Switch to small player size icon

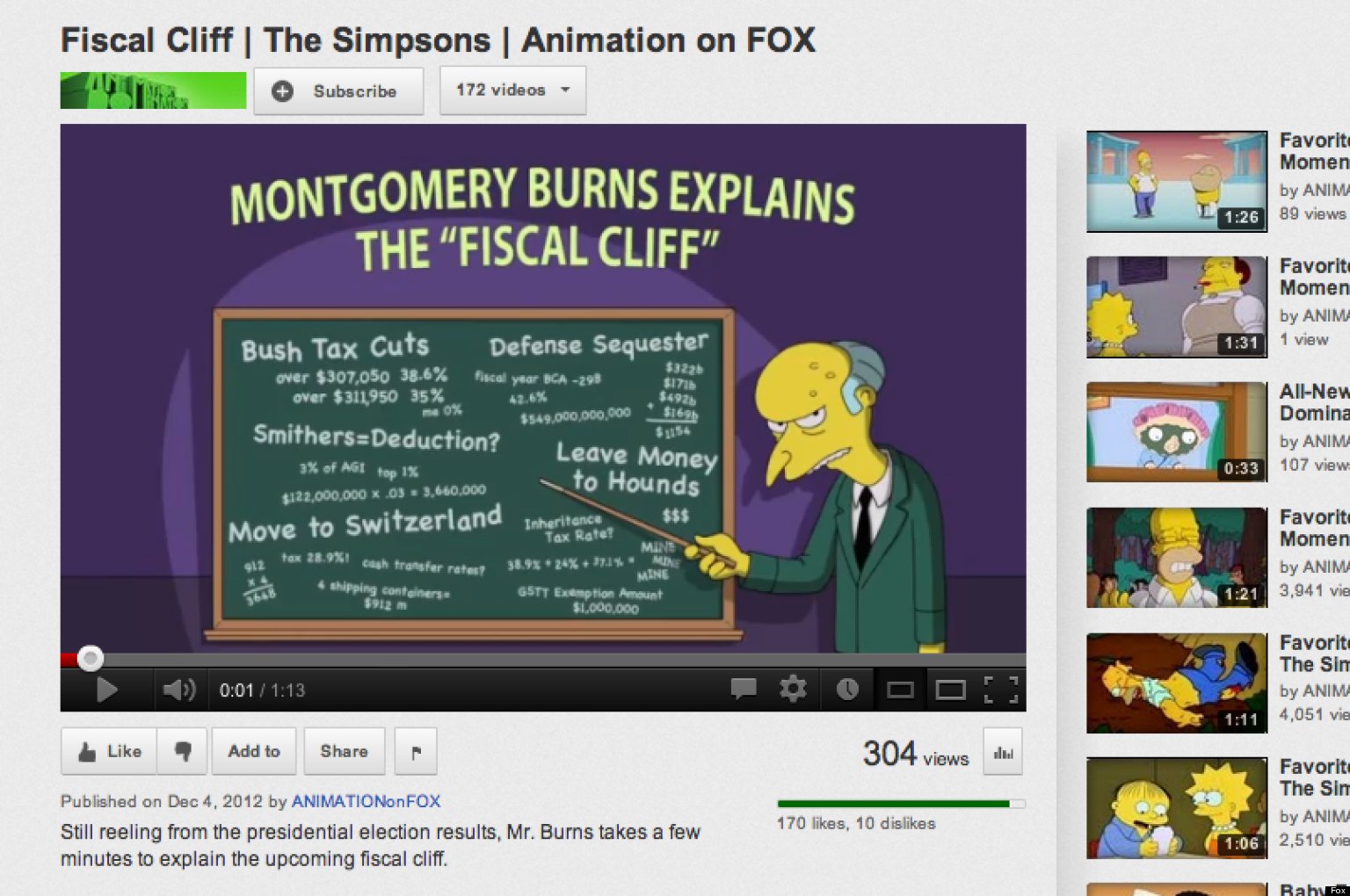point(900,690)
